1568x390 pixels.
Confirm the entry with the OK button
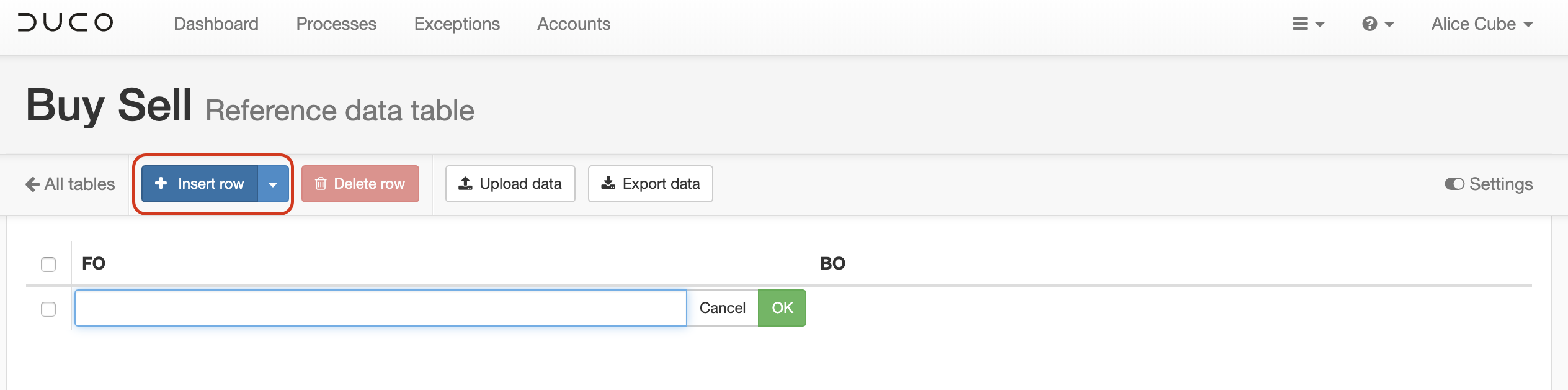pyautogui.click(x=782, y=308)
